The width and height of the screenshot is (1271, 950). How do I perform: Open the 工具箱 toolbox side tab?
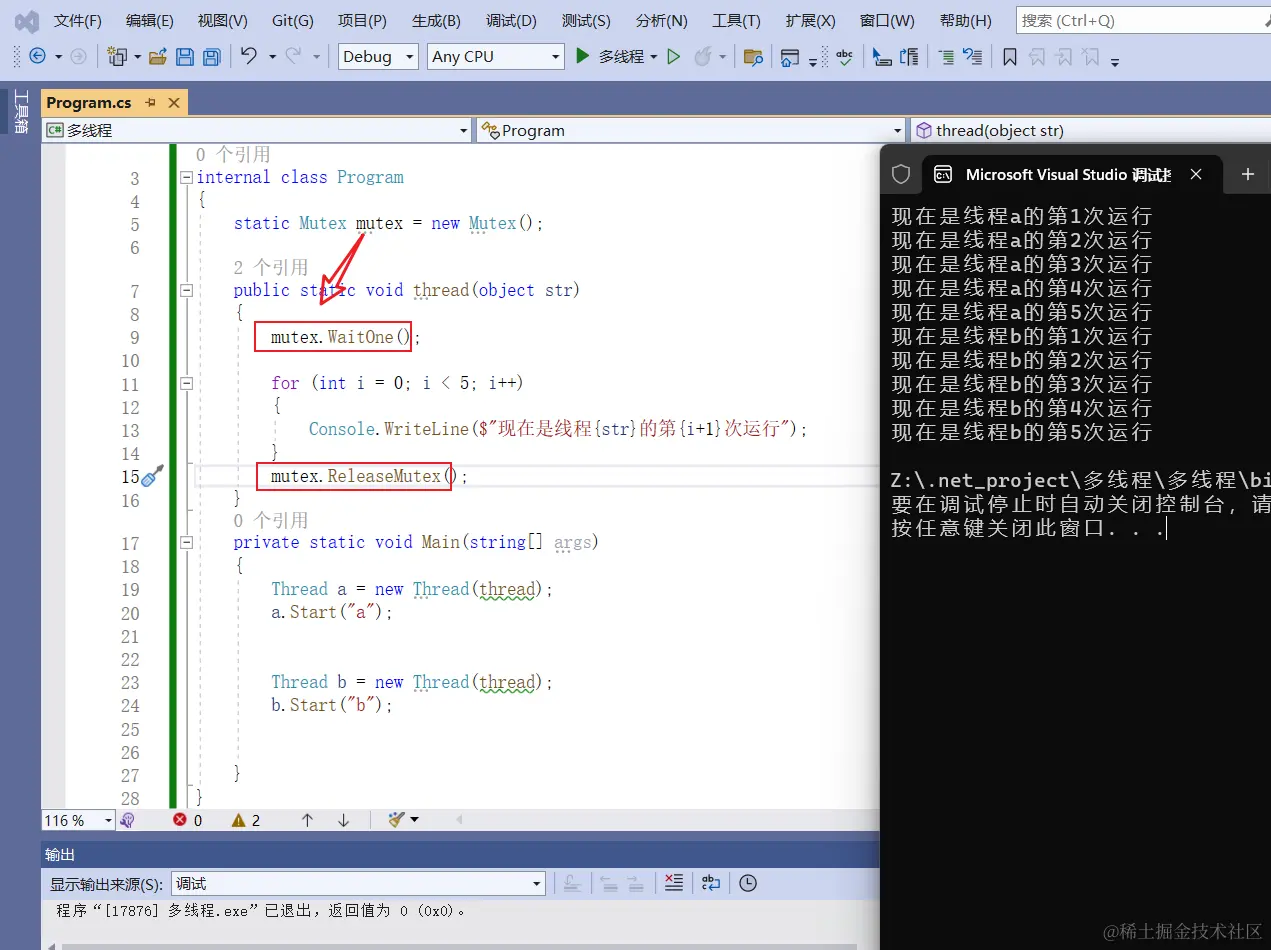click(20, 112)
